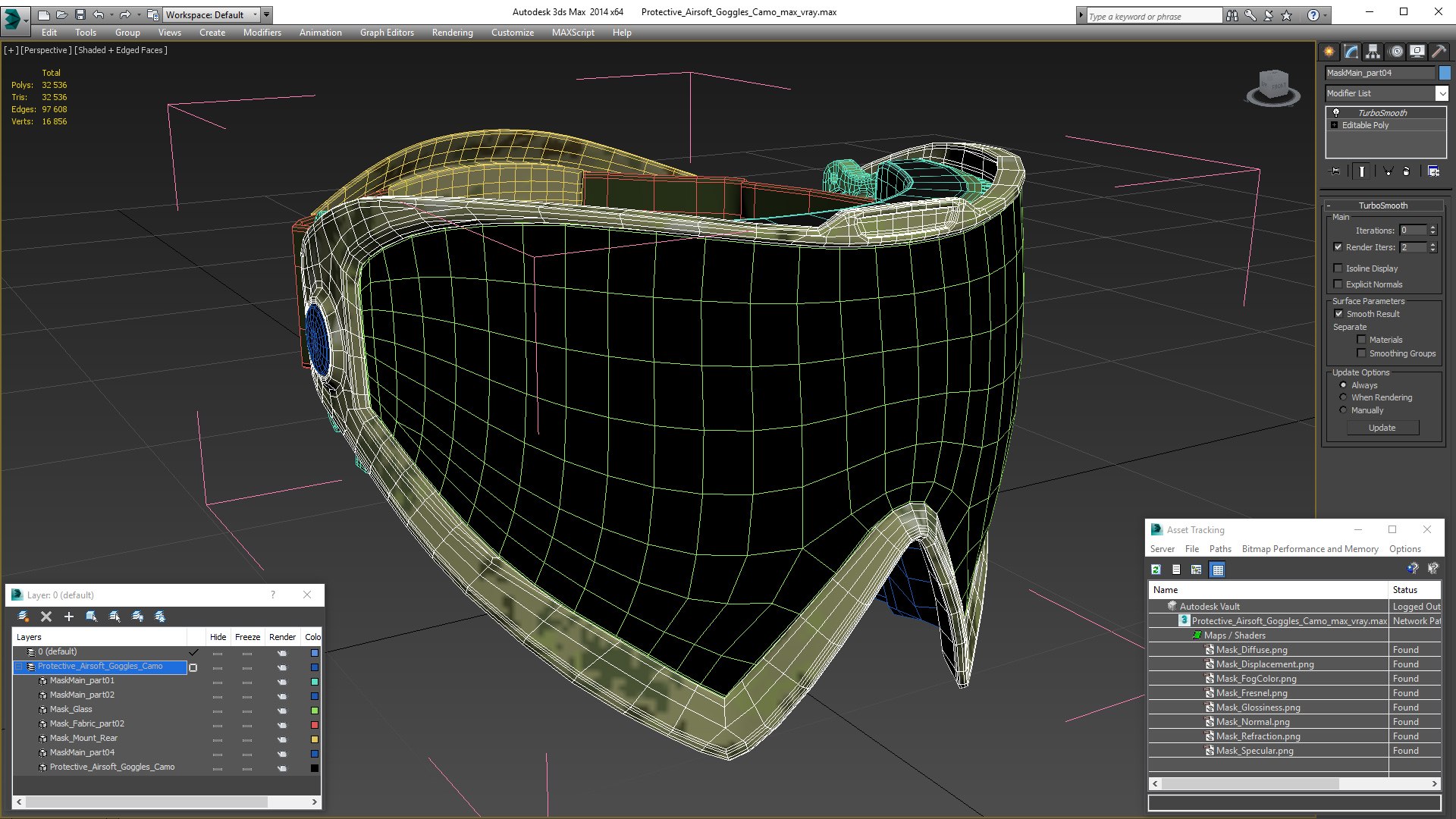Viewport: 1456px width, 819px height.
Task: Click the Status column header in Asset Tracking
Action: [x=1414, y=590]
